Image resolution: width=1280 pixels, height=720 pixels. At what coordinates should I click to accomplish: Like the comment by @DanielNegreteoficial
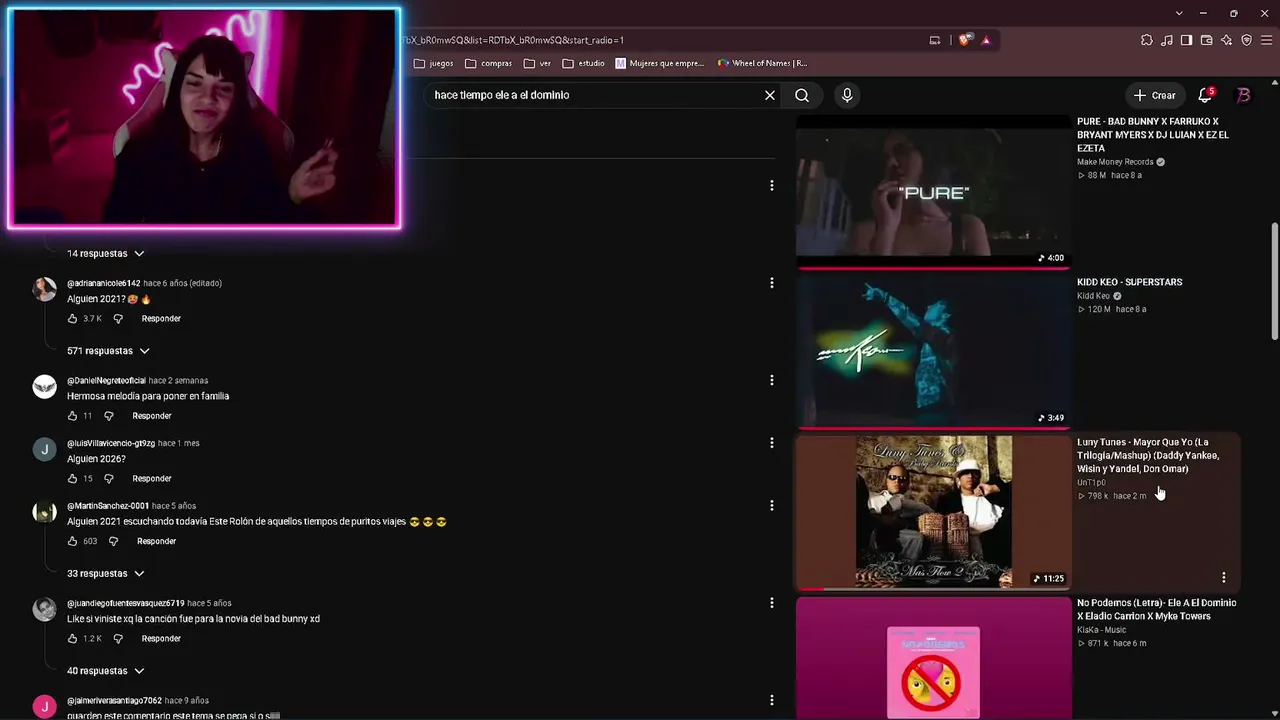(x=72, y=416)
